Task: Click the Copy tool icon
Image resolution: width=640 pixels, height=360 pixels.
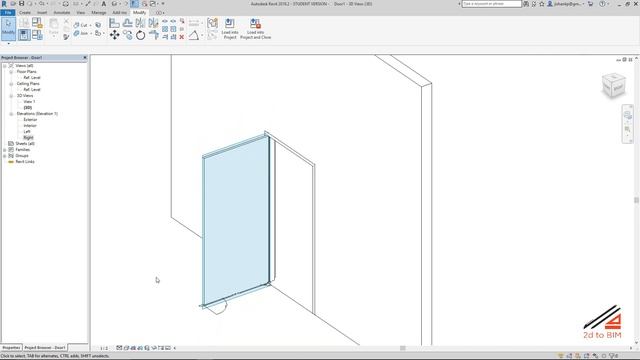Action: coord(128,35)
